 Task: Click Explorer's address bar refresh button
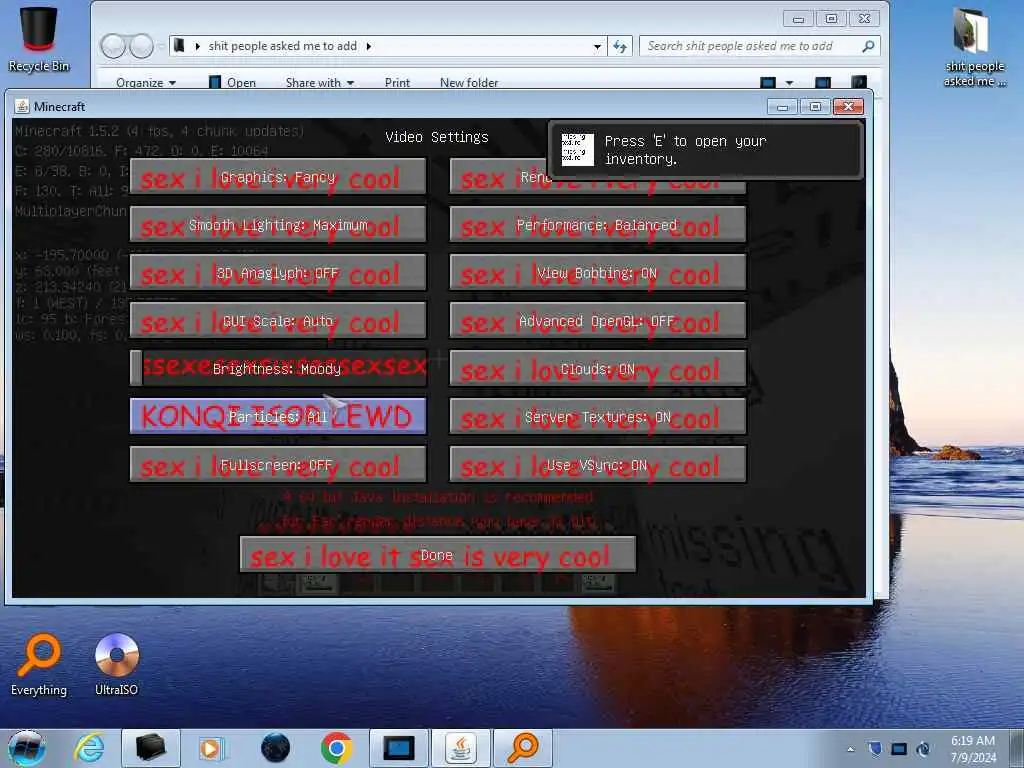coord(620,46)
